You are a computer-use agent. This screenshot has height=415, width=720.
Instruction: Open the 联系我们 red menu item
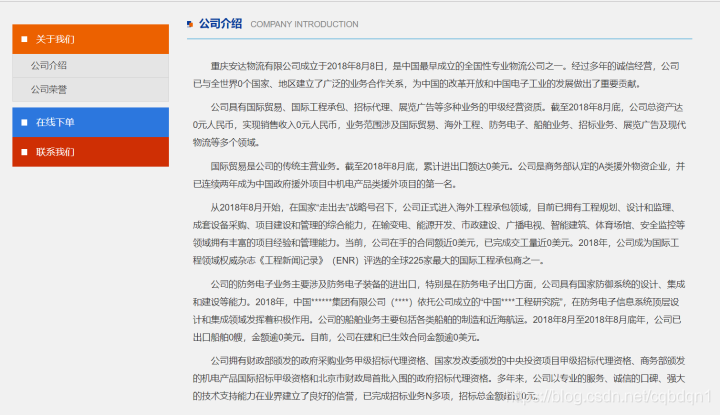click(90, 152)
